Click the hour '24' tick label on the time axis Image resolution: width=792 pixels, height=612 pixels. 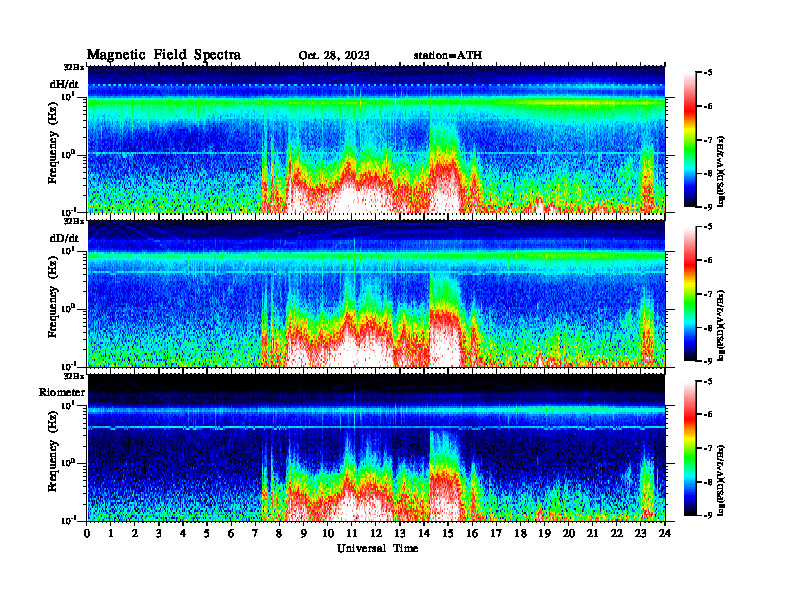[x=665, y=534]
